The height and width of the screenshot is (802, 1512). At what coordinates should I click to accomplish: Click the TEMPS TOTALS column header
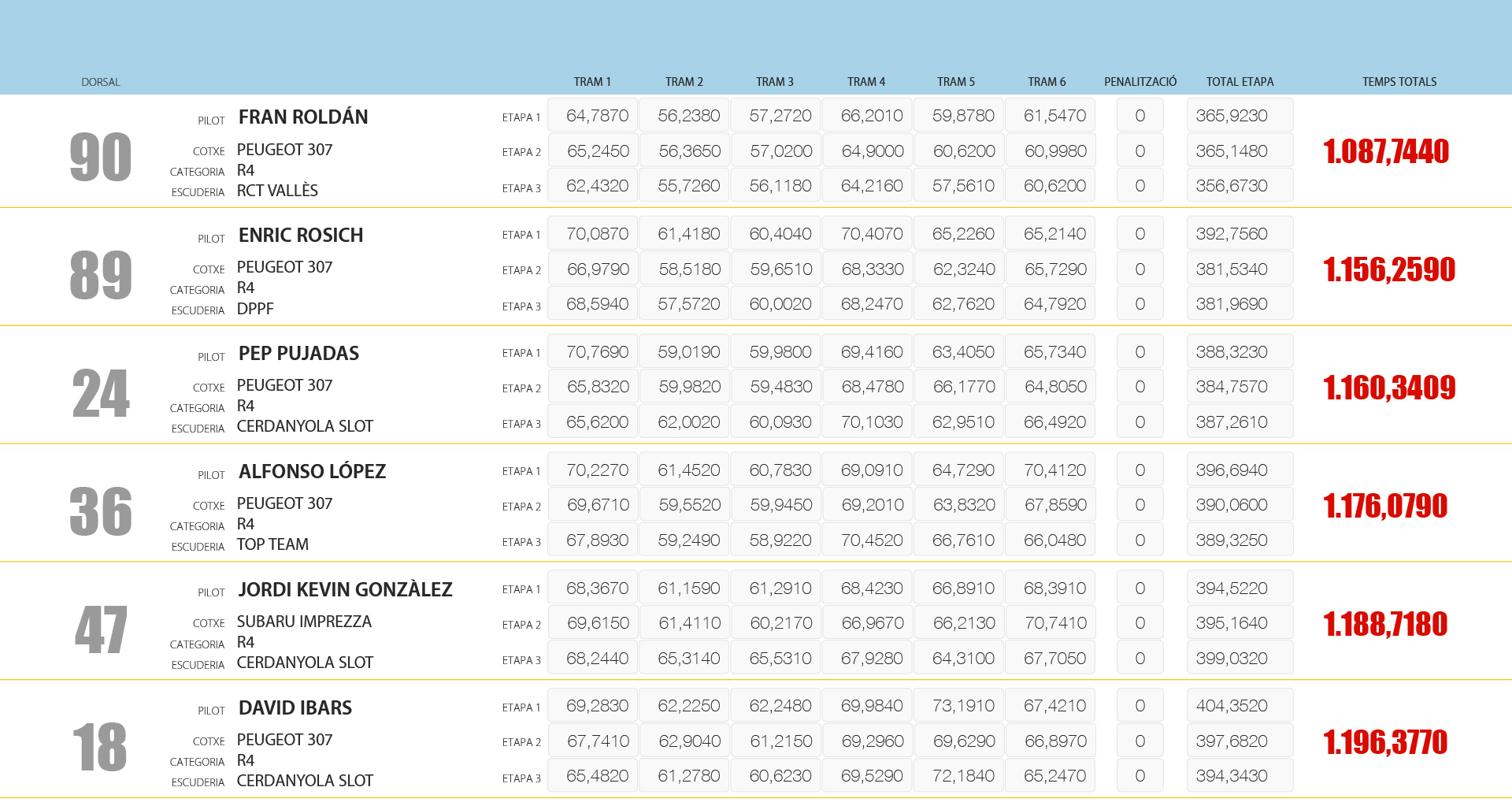click(x=1399, y=82)
